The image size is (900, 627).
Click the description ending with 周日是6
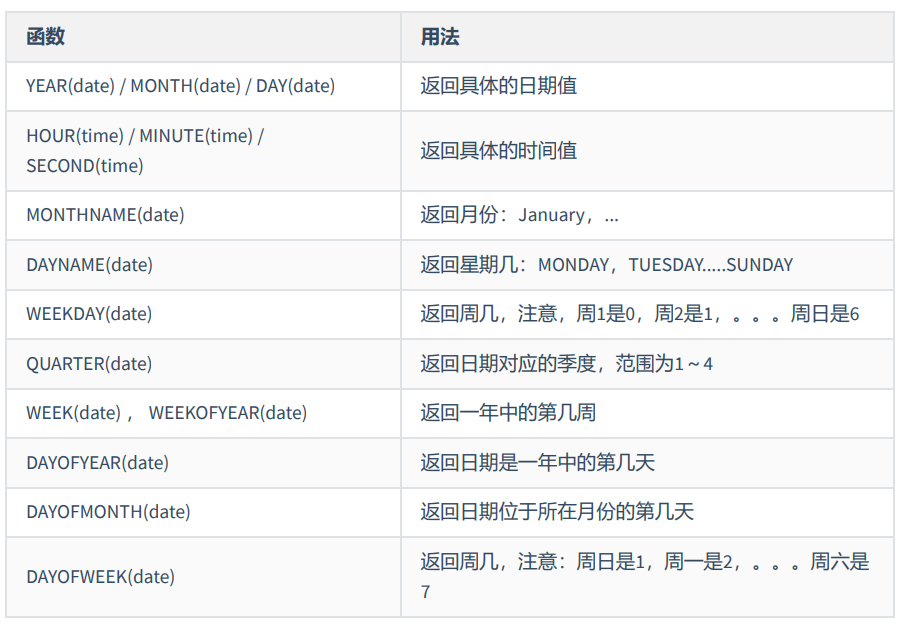coord(639,314)
